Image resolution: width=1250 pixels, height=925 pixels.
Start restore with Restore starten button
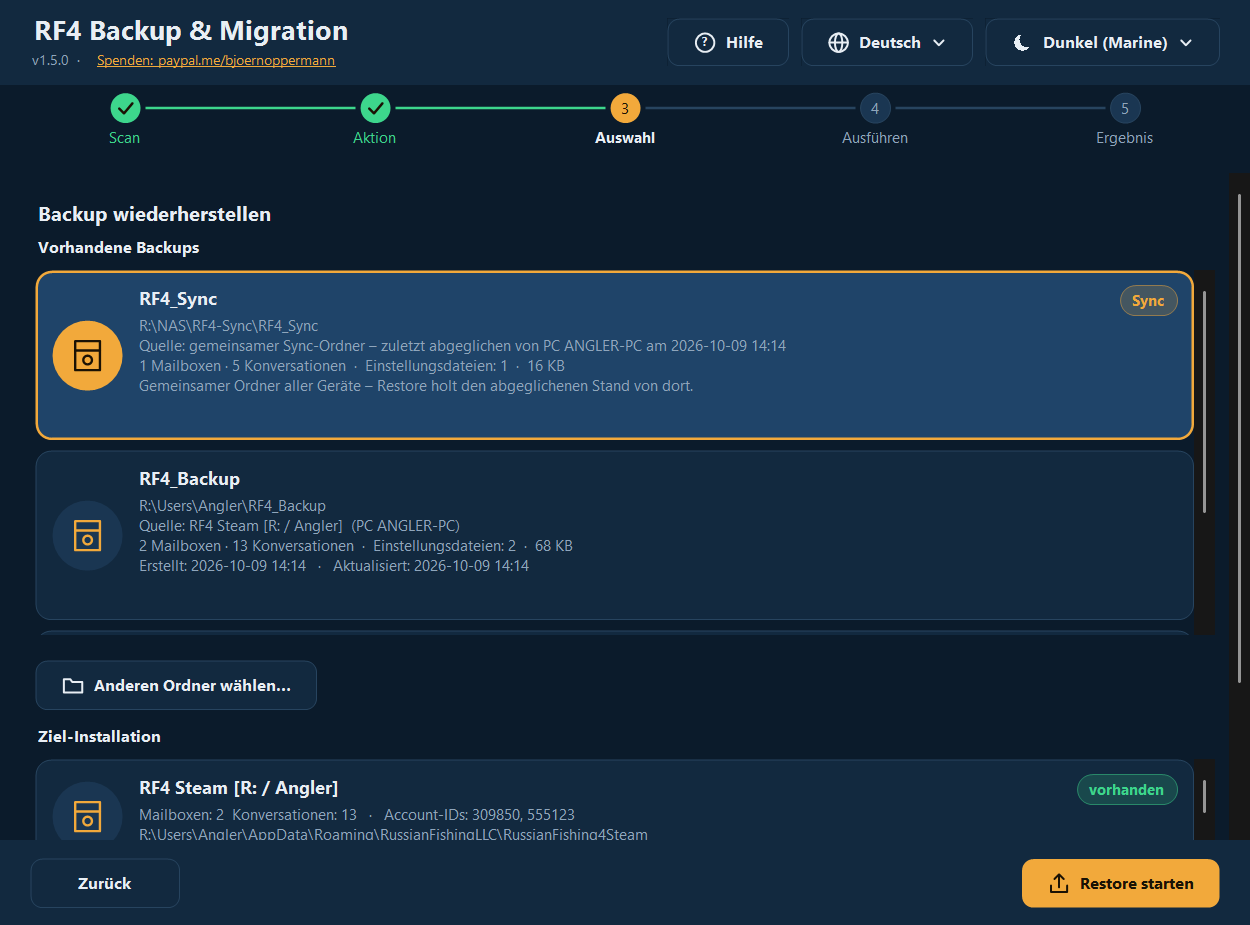[x=1121, y=883]
